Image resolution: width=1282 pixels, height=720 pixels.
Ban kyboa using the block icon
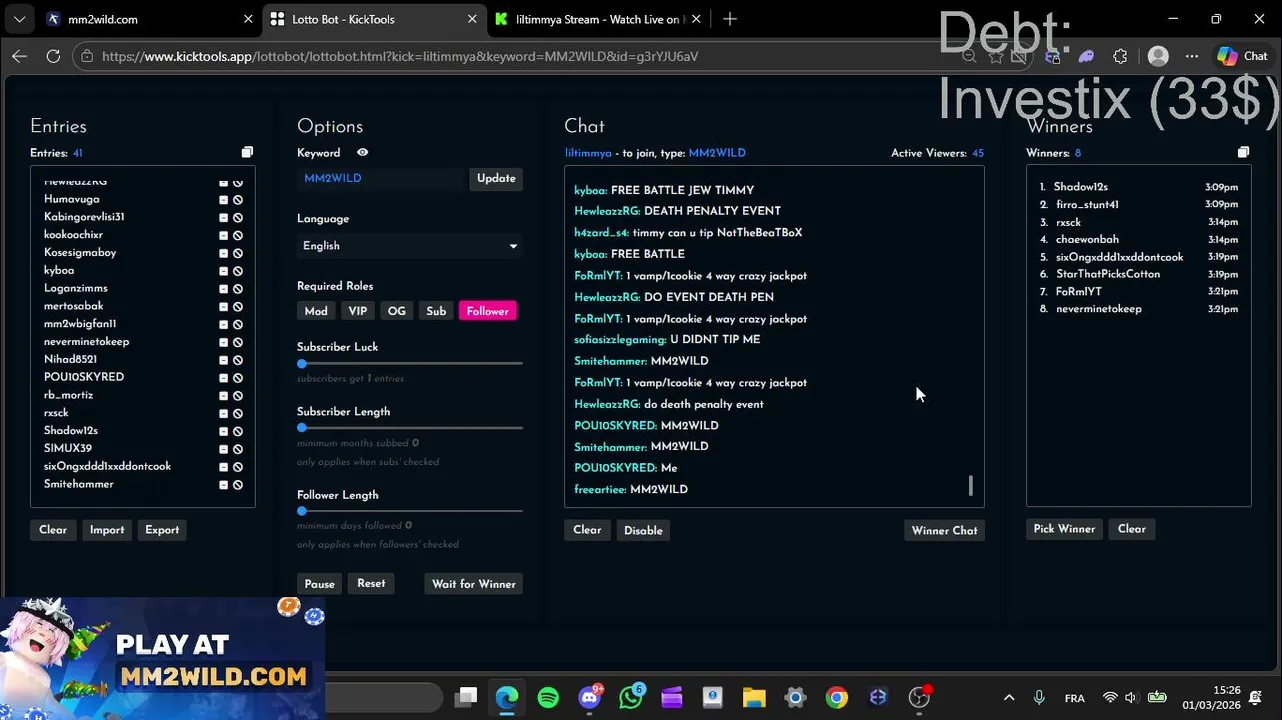(238, 271)
